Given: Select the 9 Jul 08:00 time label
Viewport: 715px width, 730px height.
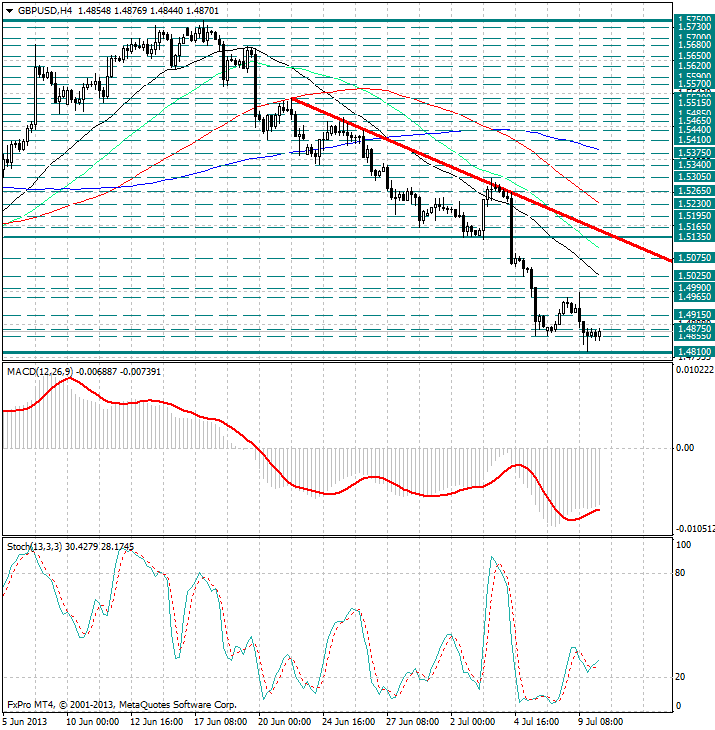Looking at the screenshot, I should pos(600,722).
